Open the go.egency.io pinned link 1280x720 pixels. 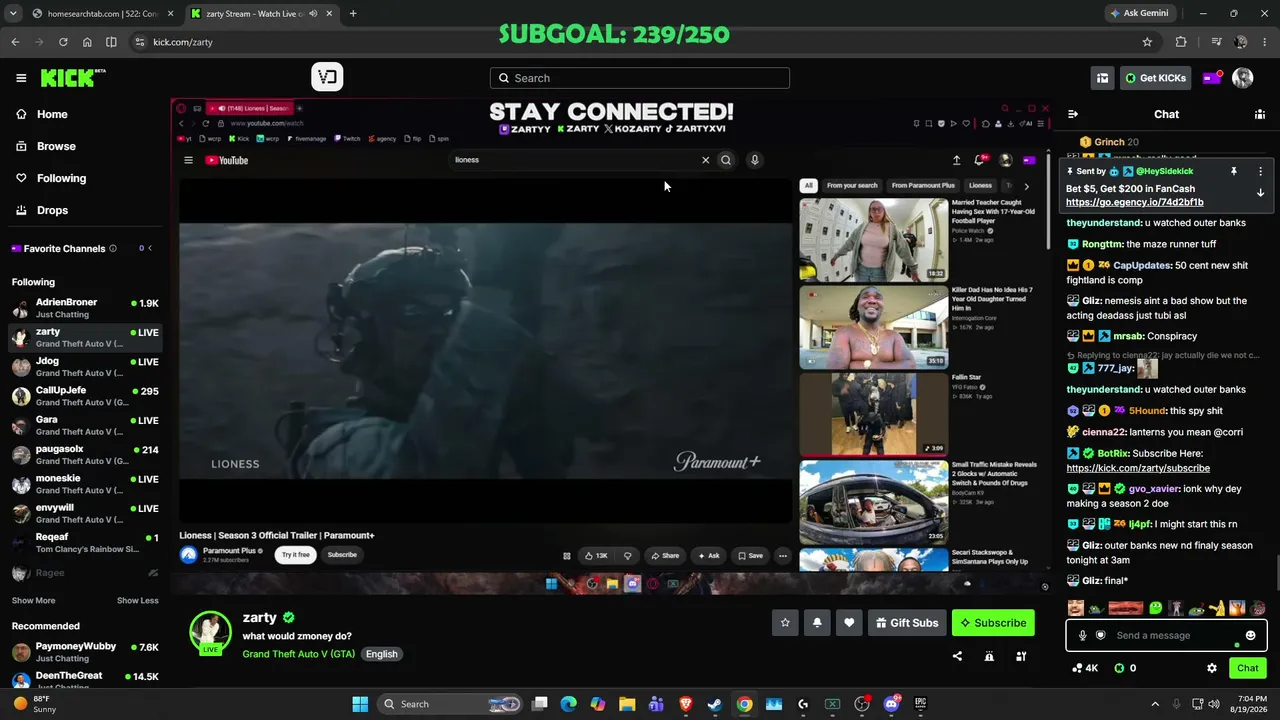[1134, 202]
